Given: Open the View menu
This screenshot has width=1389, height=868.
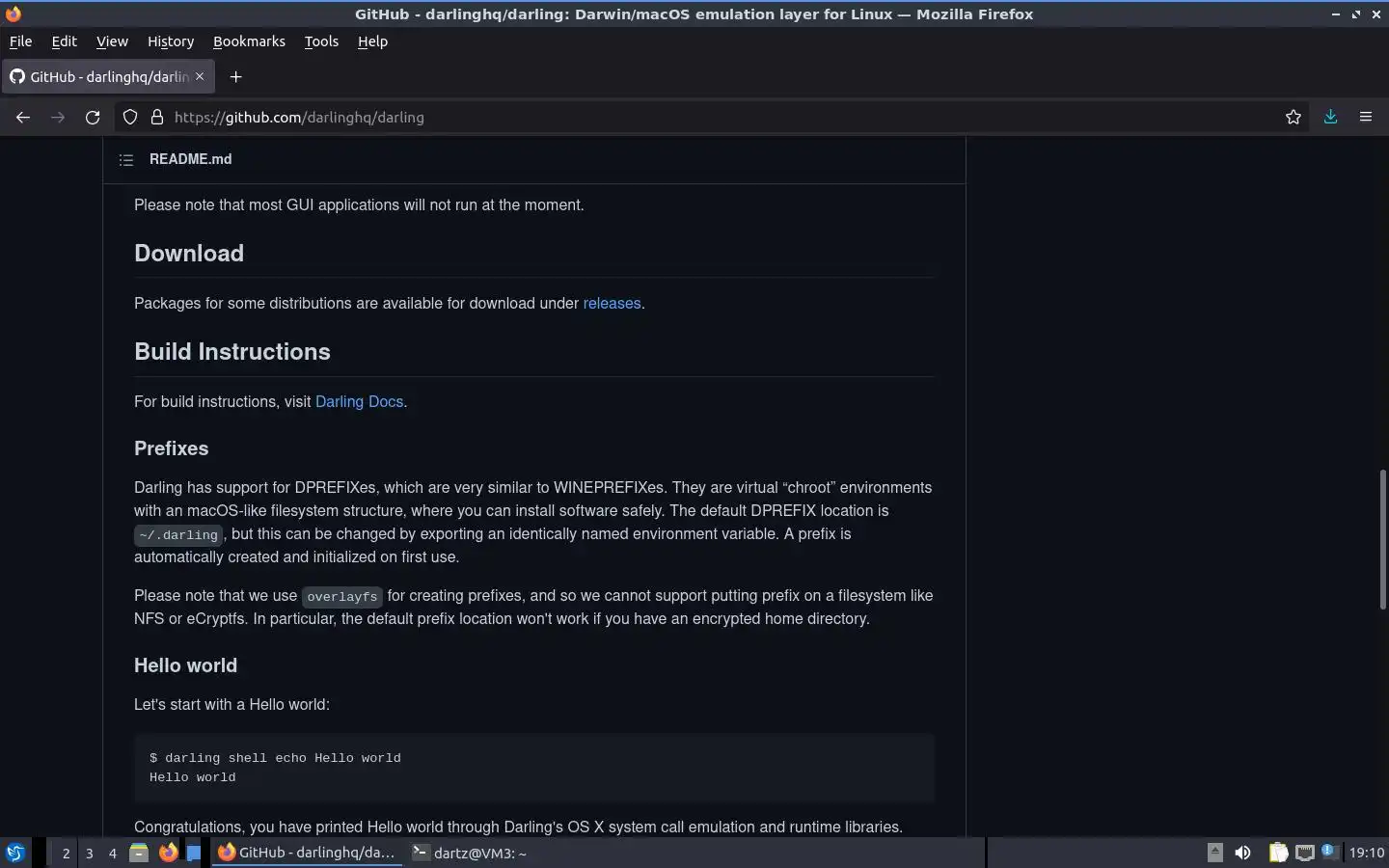Looking at the screenshot, I should click(112, 41).
